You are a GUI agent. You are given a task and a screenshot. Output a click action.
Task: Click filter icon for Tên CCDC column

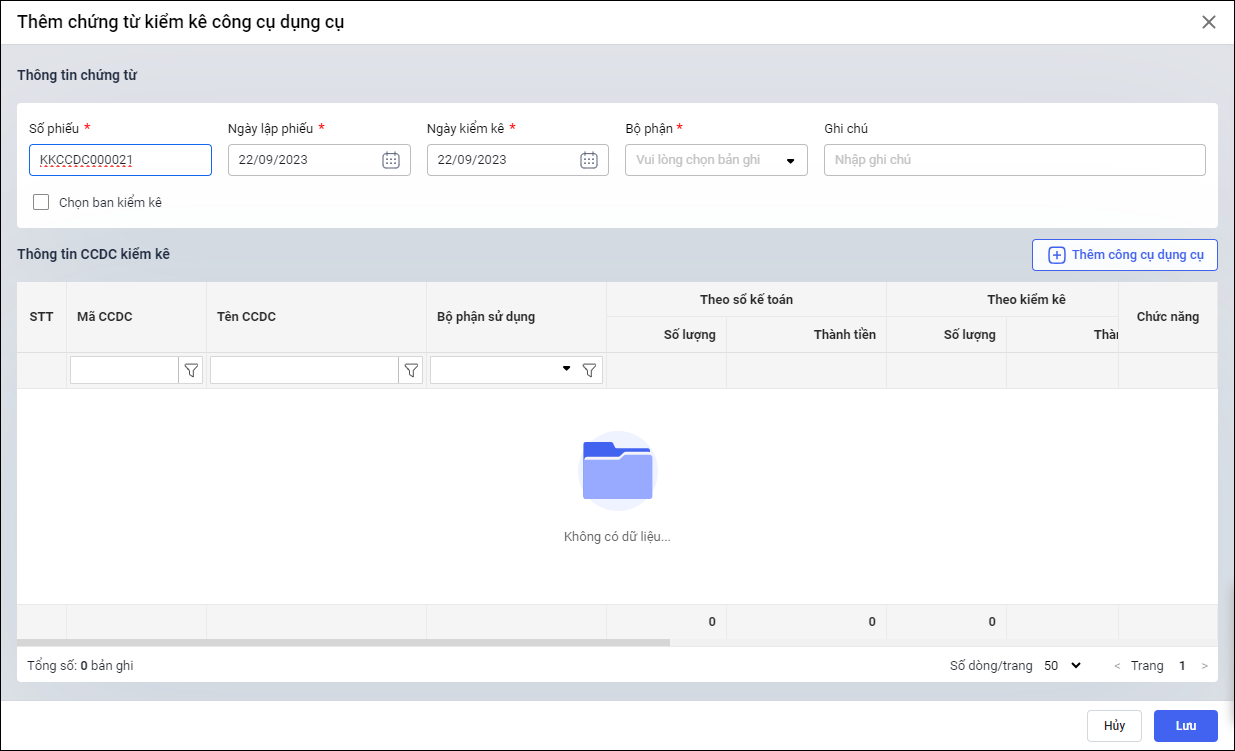(411, 370)
